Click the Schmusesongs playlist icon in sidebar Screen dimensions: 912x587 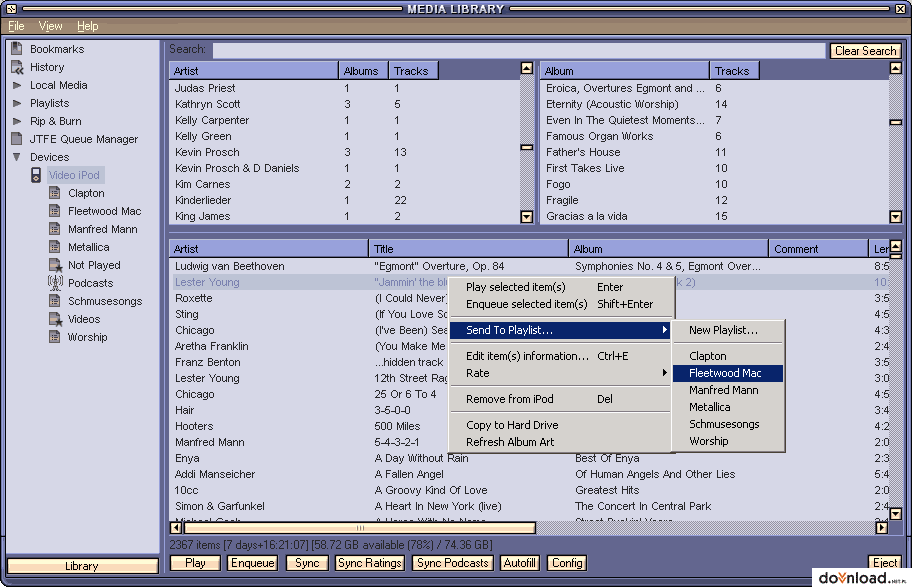(x=55, y=301)
